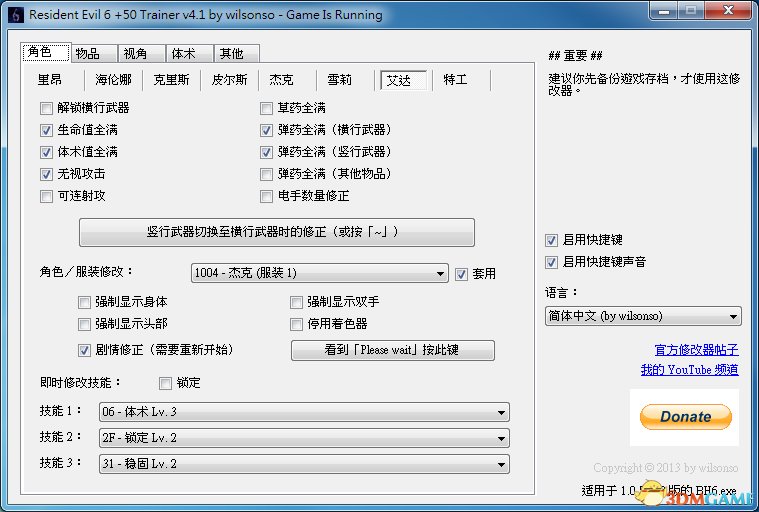Open the 语言 language dropdown
The height and width of the screenshot is (512, 759).
[x=643, y=316]
